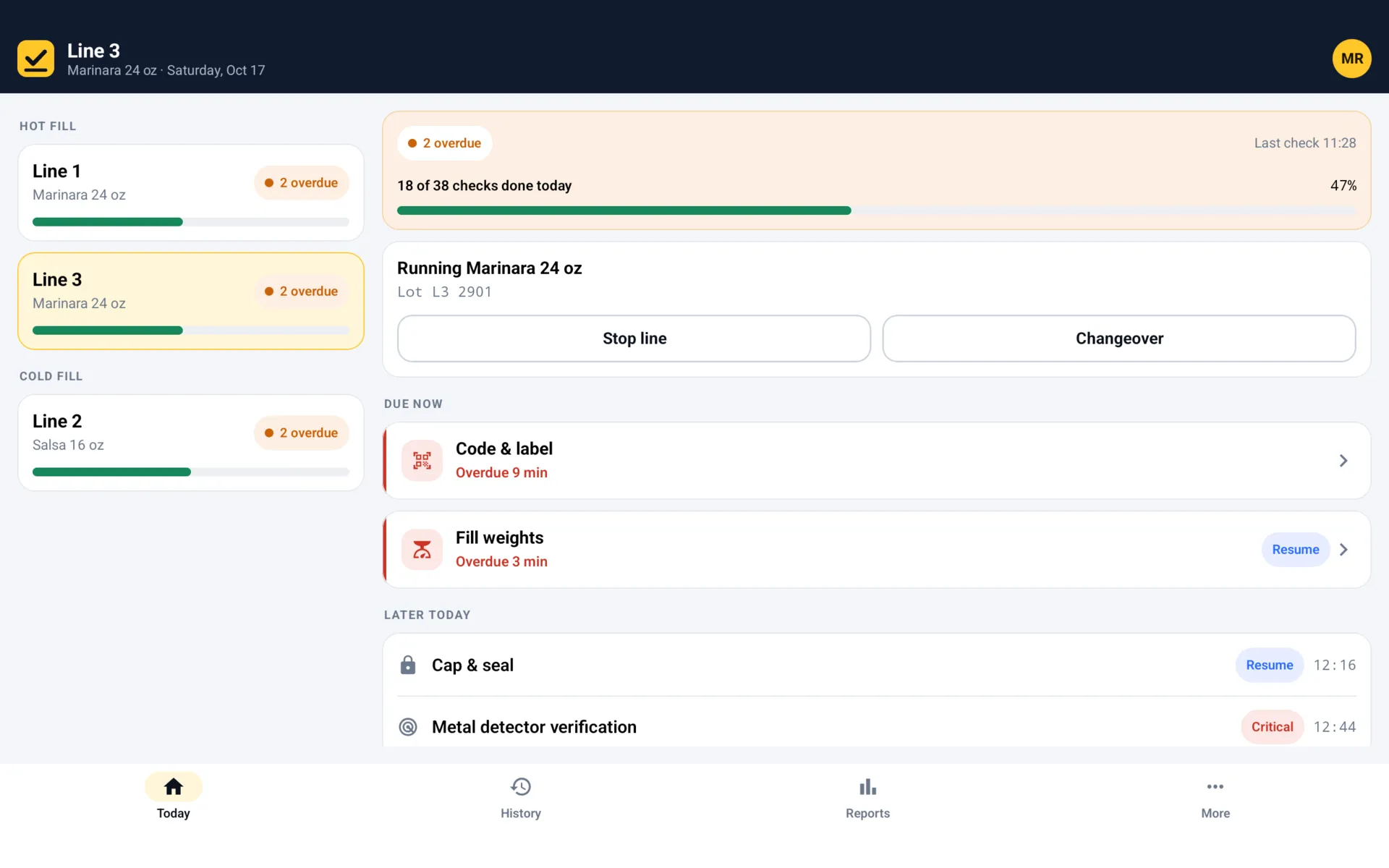Select Line 1 Marinara card
The image size is (1389, 868).
[191, 192]
